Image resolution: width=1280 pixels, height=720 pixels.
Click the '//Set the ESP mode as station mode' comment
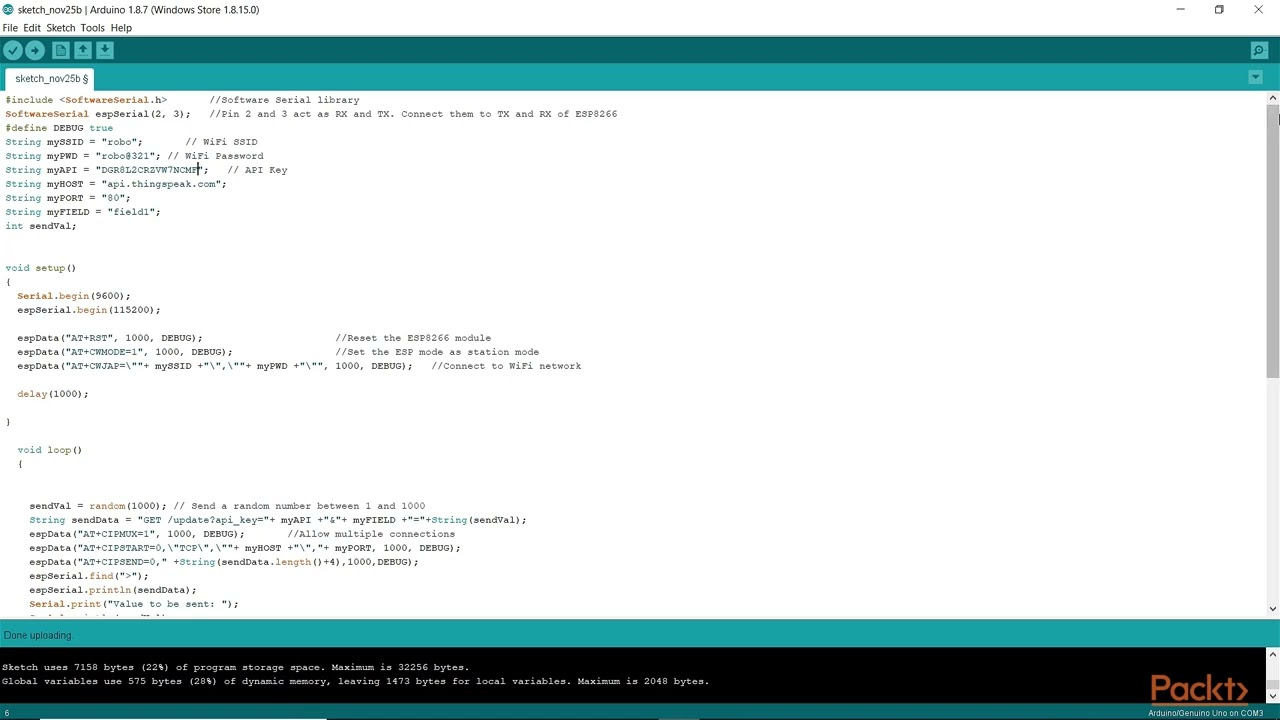(437, 352)
